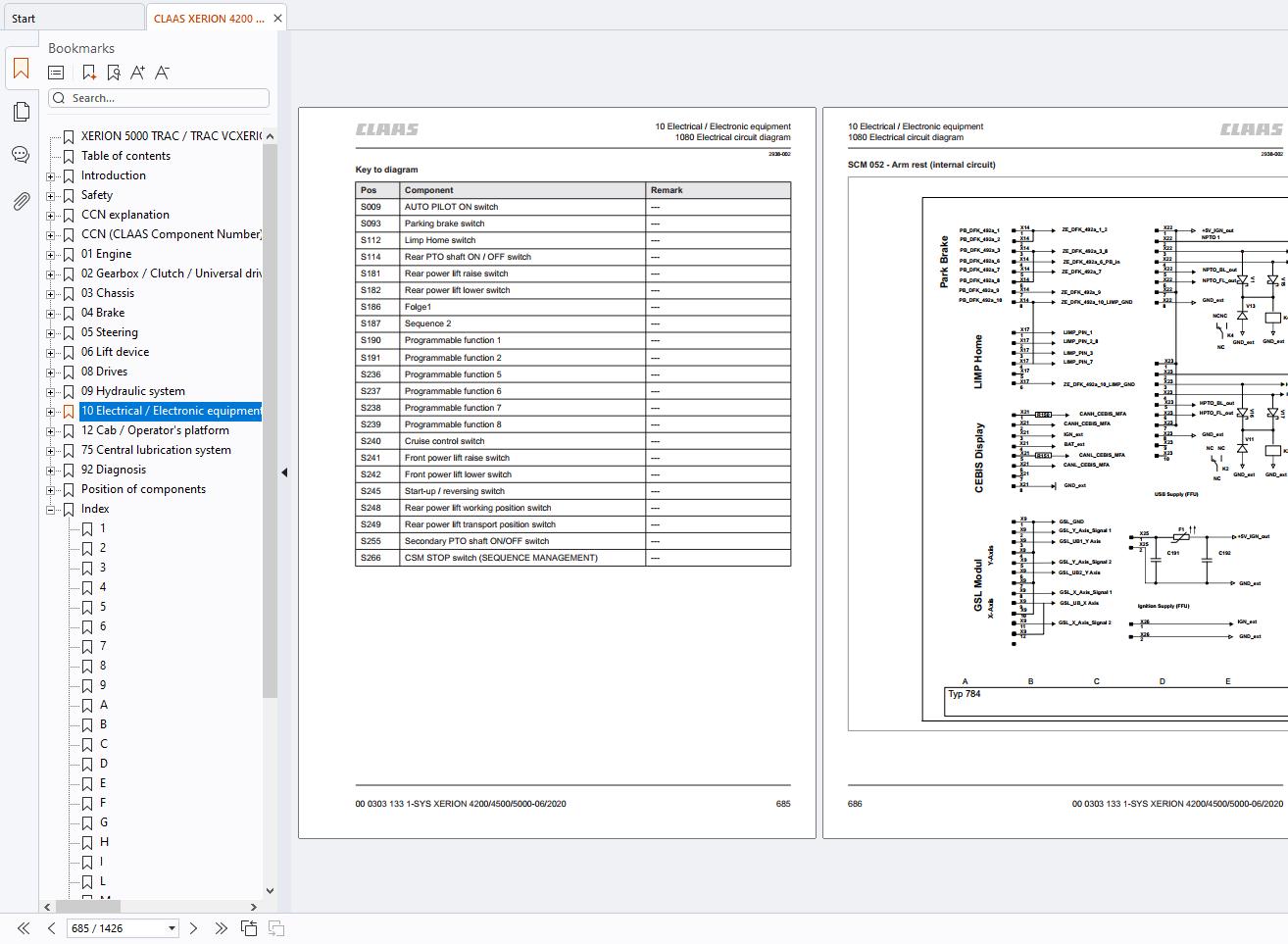Image resolution: width=1288 pixels, height=944 pixels.
Task: Open the Pages thumbnails panel icon
Action: pyautogui.click(x=21, y=112)
